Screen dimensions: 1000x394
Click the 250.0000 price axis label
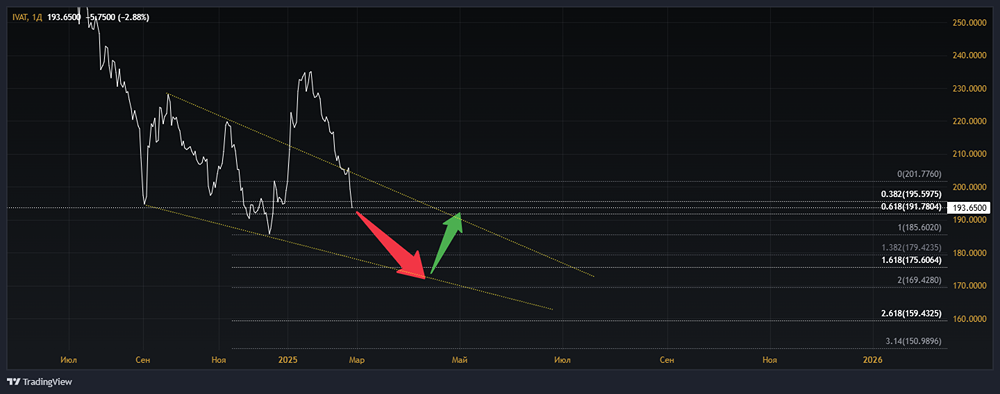click(x=969, y=23)
